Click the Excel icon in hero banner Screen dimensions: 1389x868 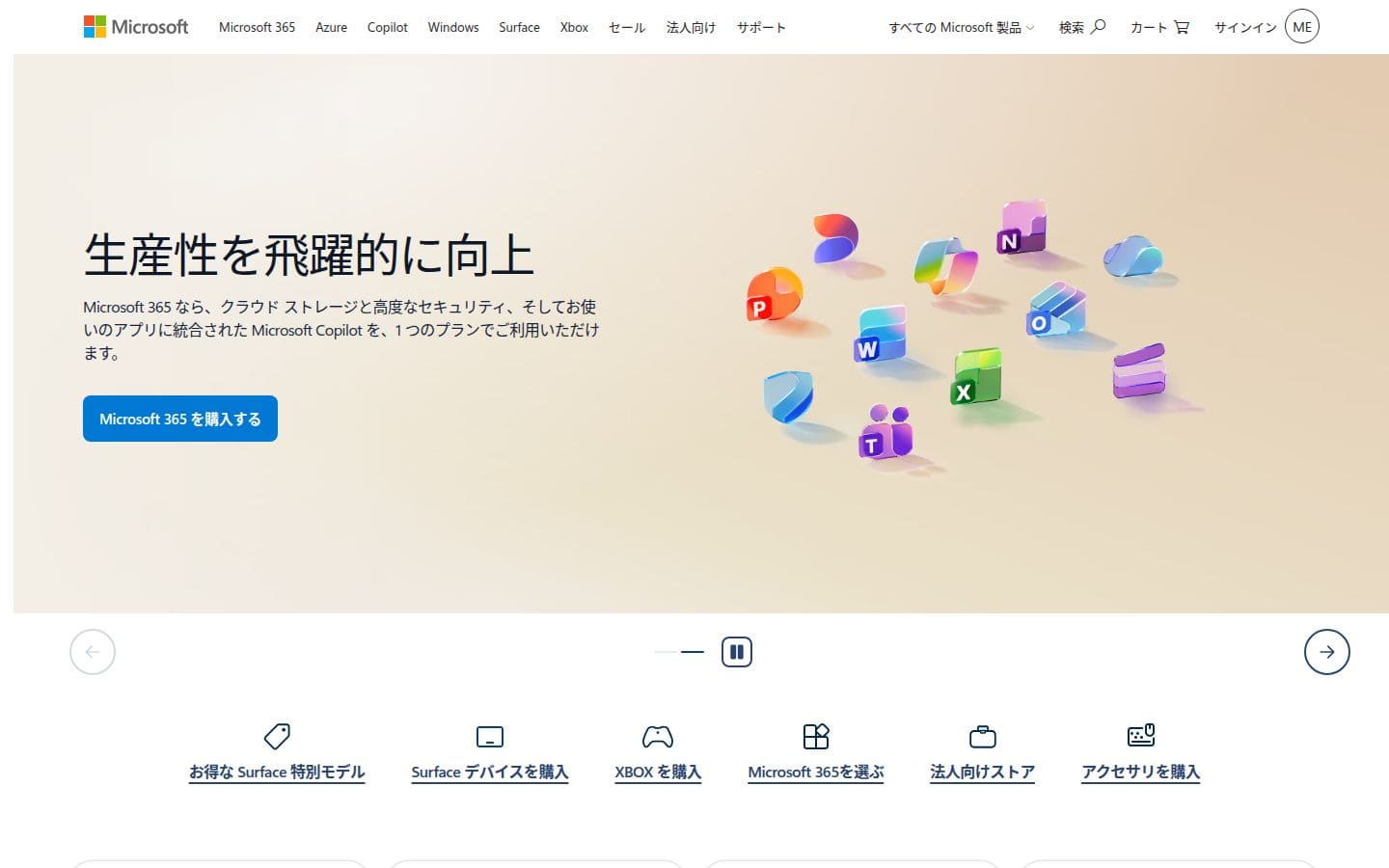coord(976,377)
